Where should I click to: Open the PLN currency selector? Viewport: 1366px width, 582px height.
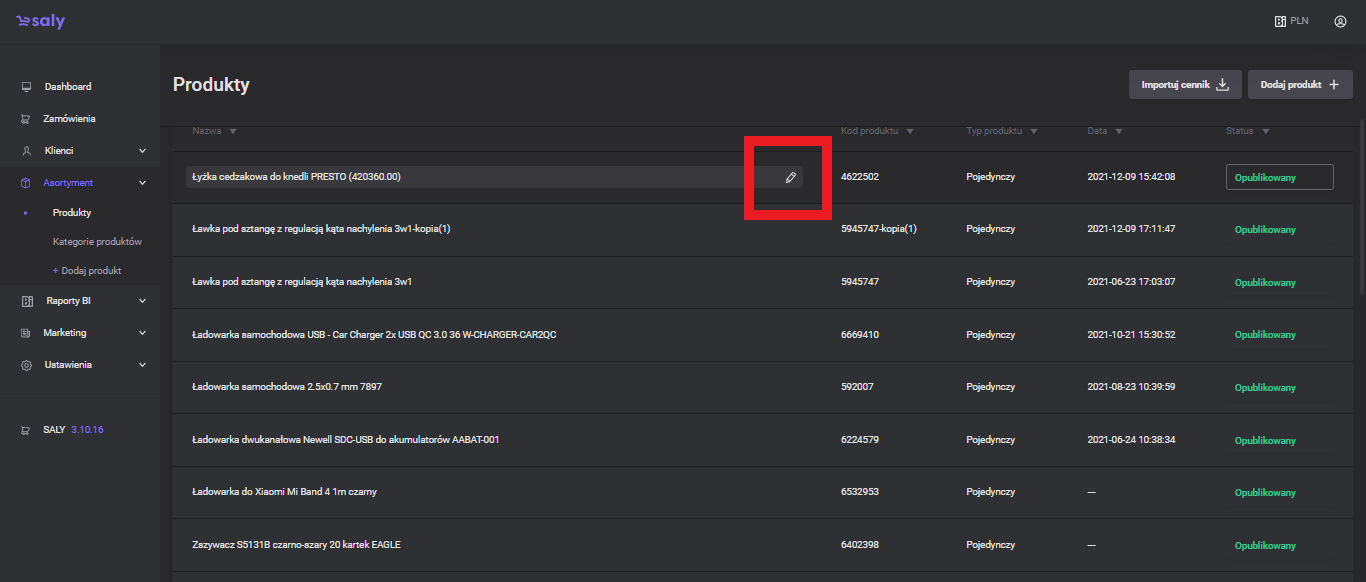click(1291, 21)
